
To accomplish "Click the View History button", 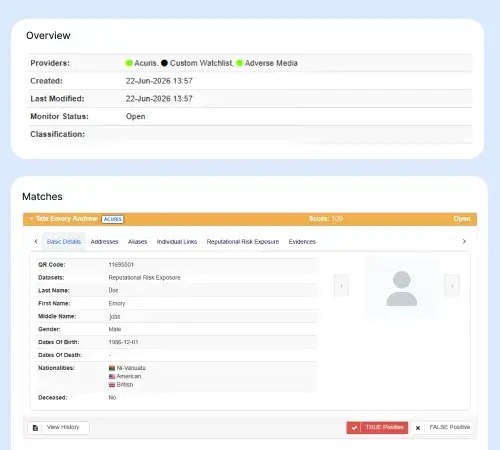I will click(58, 427).
